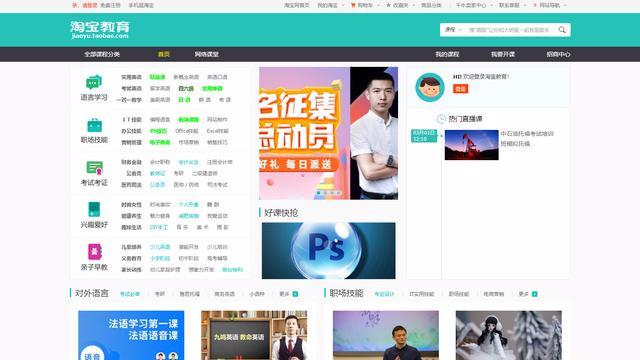
Task: Click the 免费注册 link
Action: click(110, 5)
